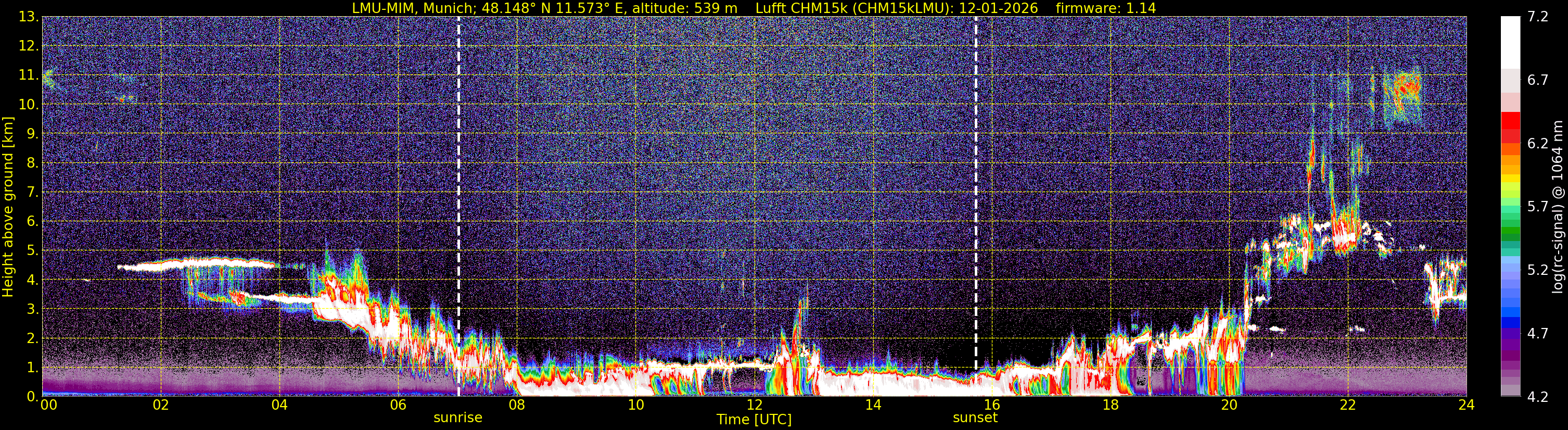This screenshot has height=430, width=1568.
Task: Click the sunrise dashed vertical marker line
Action: click(458, 207)
